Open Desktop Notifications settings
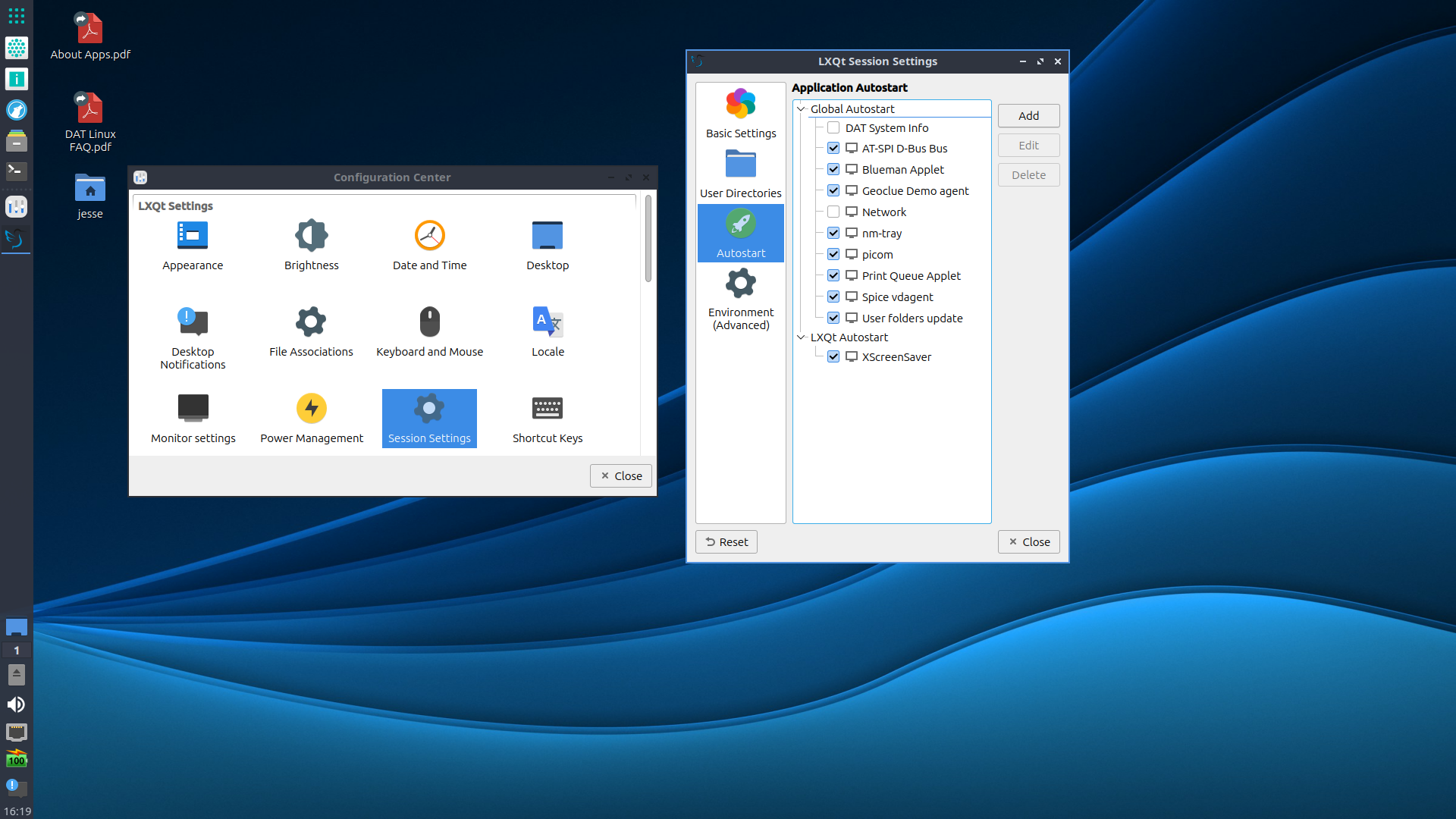This screenshot has height=819, width=1456. pyautogui.click(x=193, y=337)
